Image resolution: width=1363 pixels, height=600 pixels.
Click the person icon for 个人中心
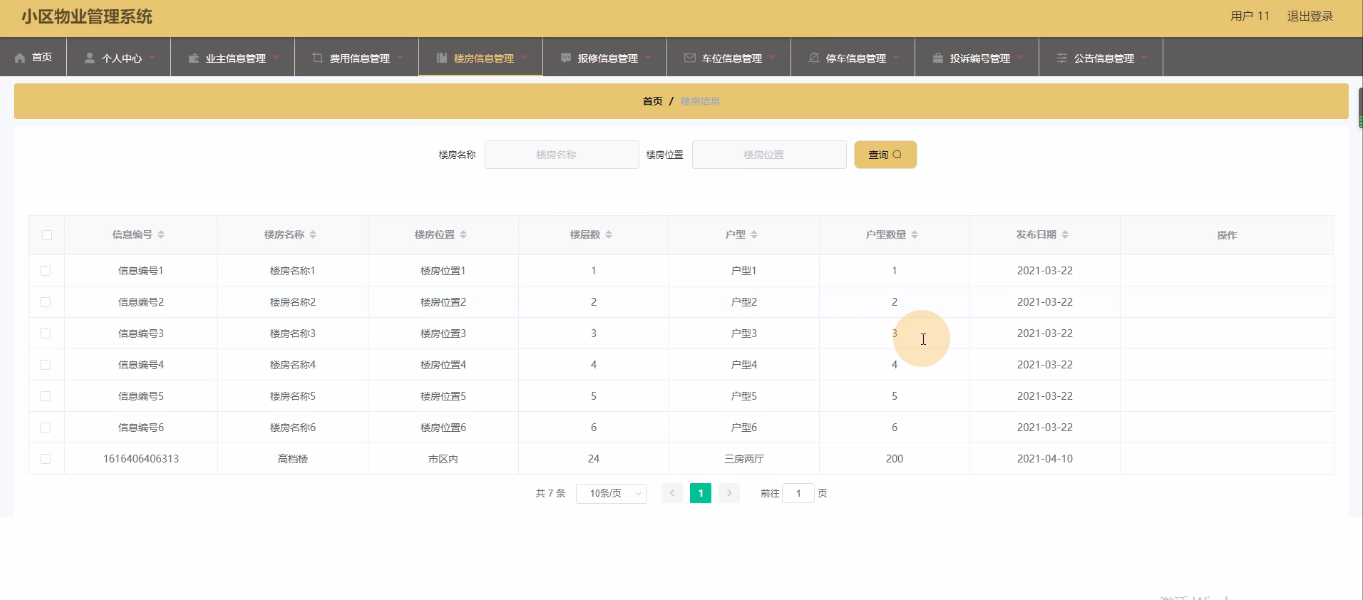pyautogui.click(x=90, y=58)
